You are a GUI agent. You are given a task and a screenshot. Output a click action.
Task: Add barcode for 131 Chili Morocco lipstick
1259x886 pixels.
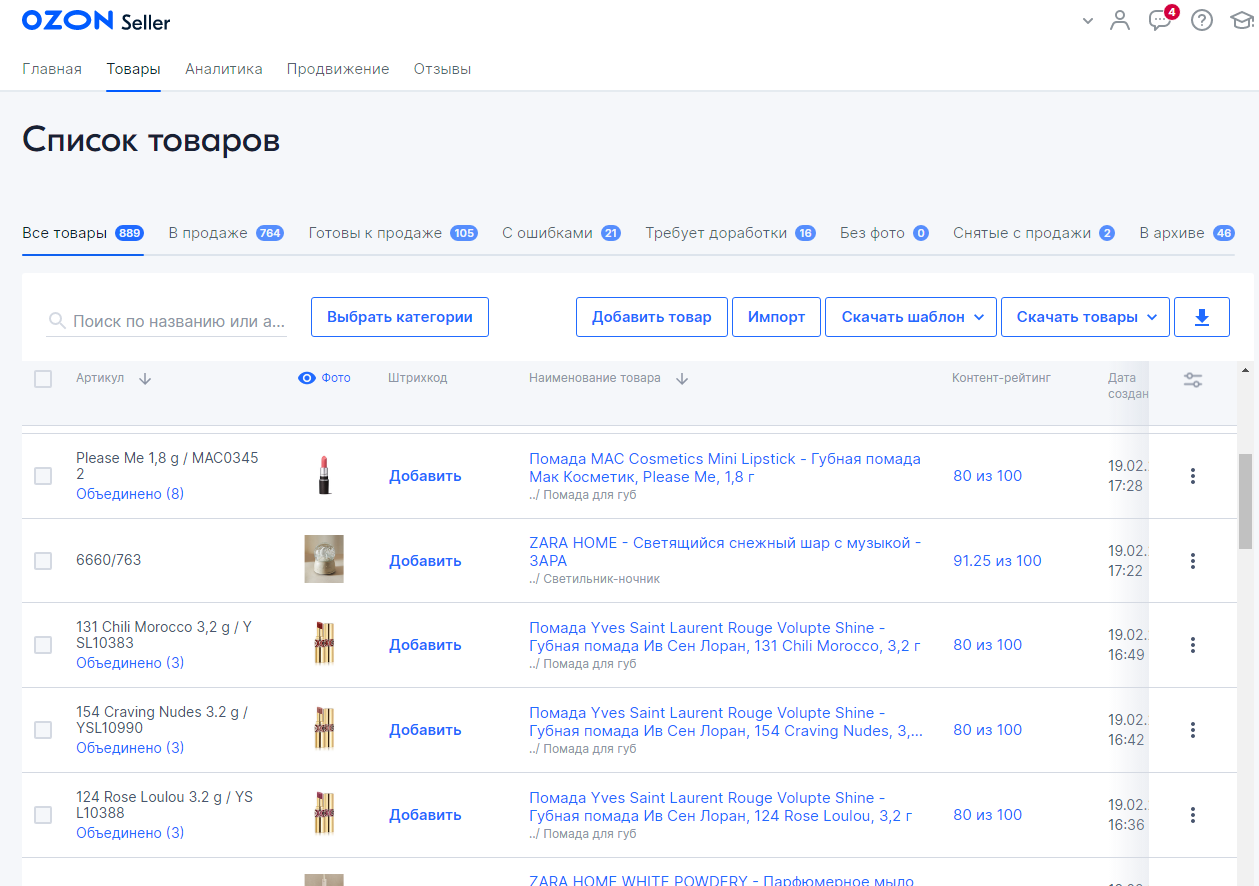(x=425, y=645)
